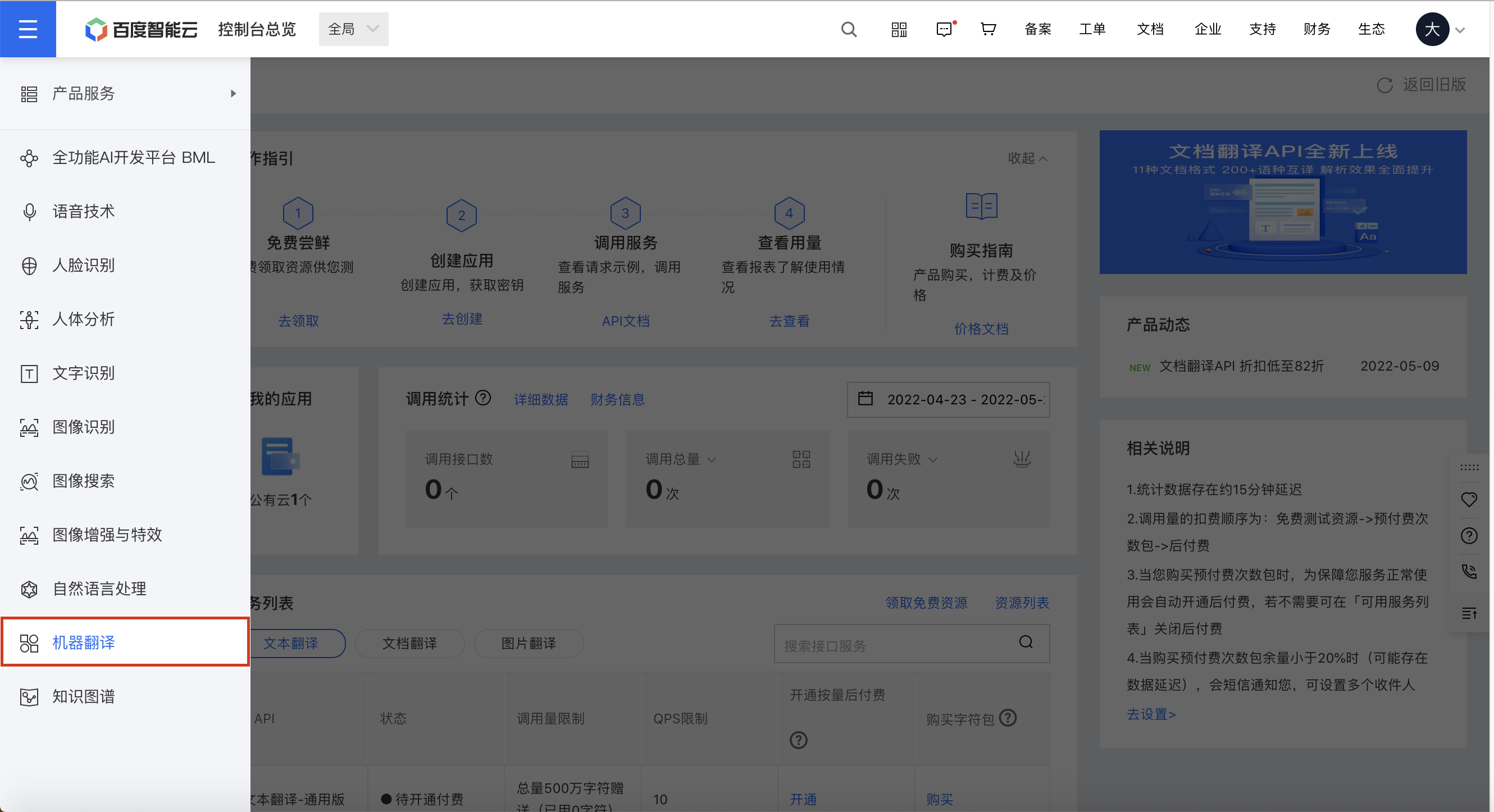Click the 文字识别 icon
The height and width of the screenshot is (812, 1494).
(29, 373)
